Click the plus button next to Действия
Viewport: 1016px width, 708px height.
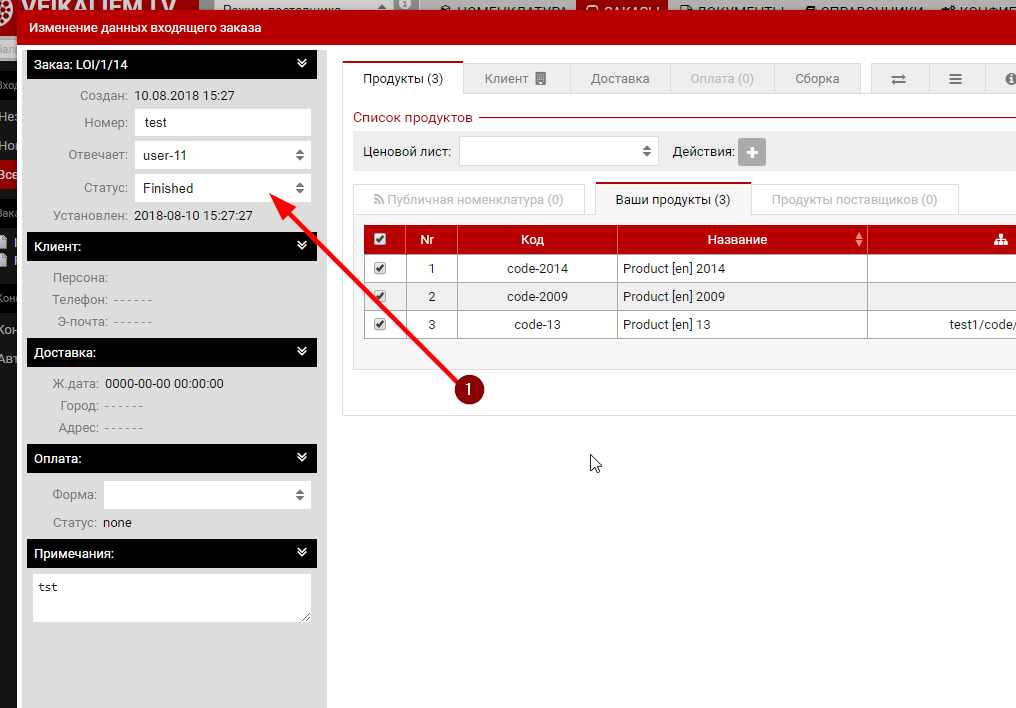[752, 152]
